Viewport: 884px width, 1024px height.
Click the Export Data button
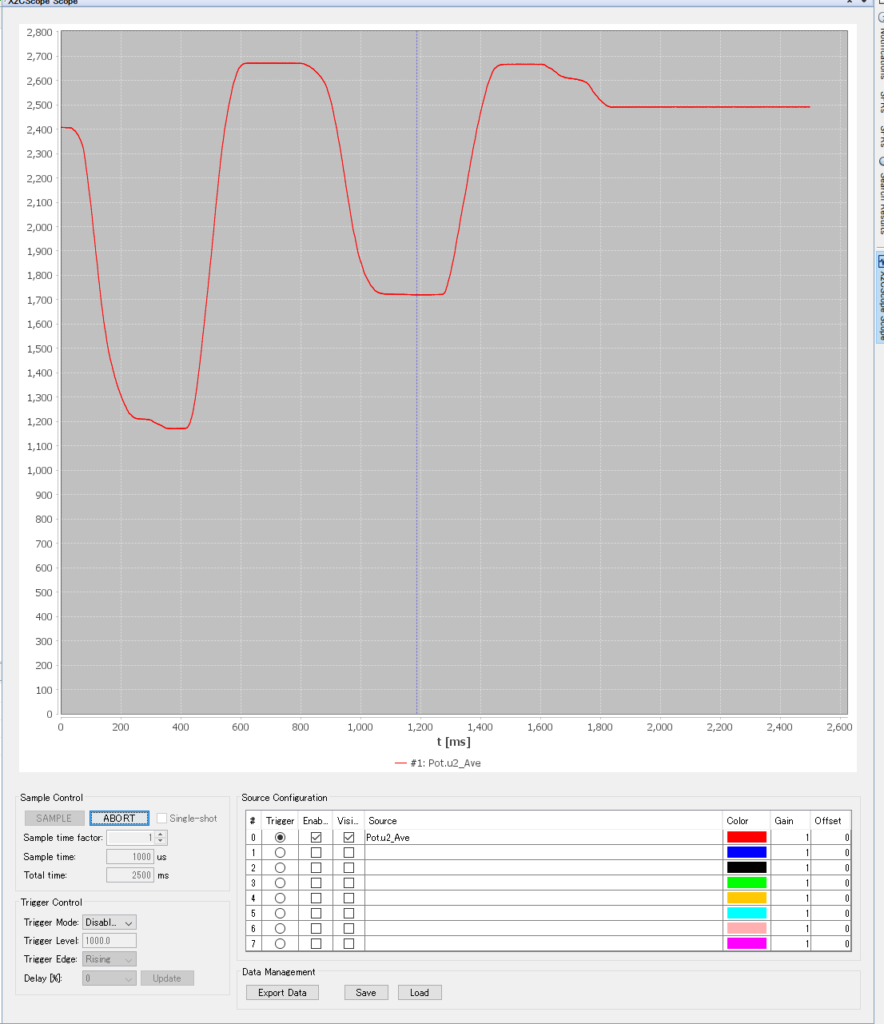tap(282, 993)
